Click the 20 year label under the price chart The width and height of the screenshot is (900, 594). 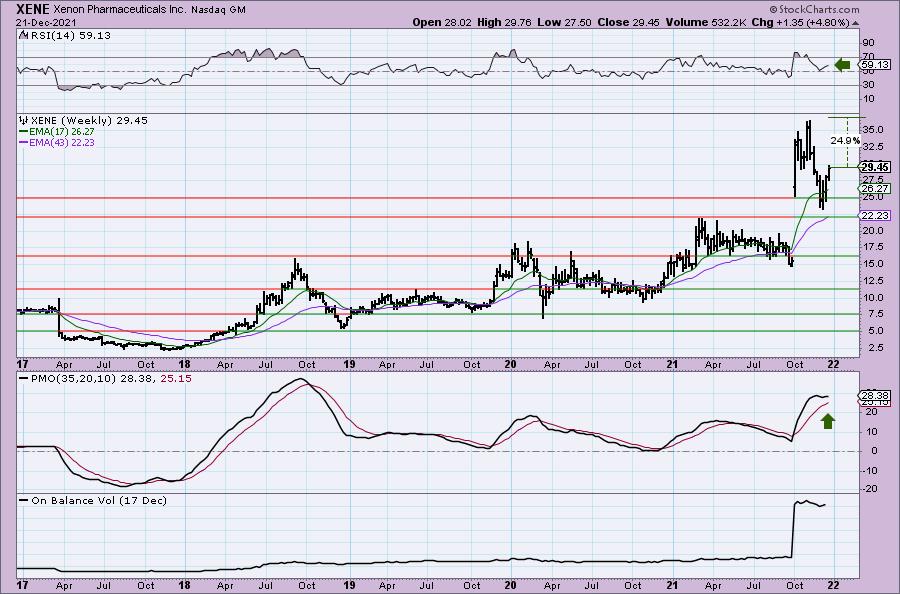coord(510,364)
